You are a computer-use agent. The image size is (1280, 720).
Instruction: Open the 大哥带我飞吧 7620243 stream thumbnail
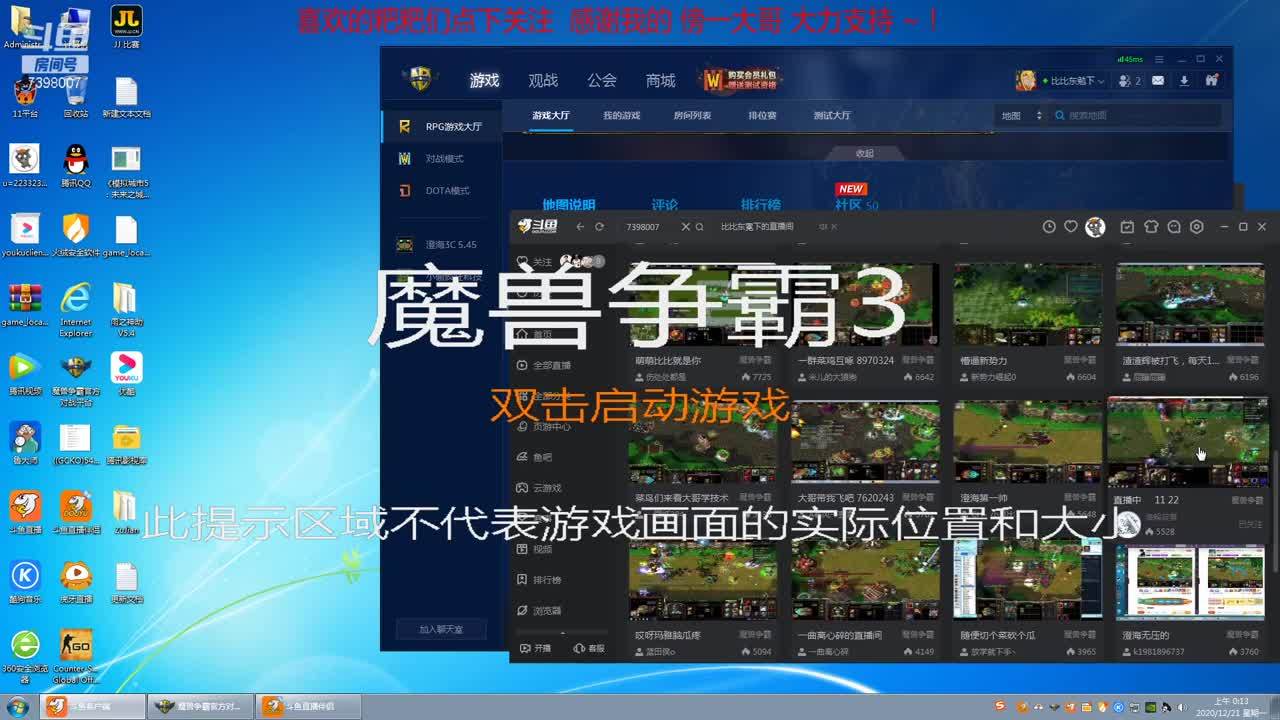tap(865, 442)
